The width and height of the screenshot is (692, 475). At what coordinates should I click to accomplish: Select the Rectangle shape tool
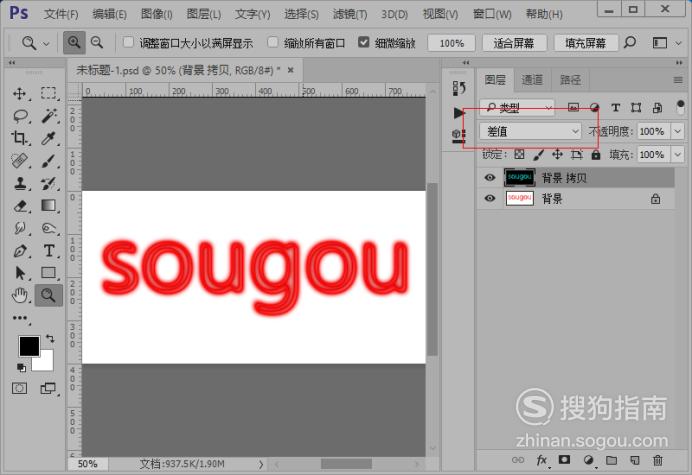tap(49, 273)
